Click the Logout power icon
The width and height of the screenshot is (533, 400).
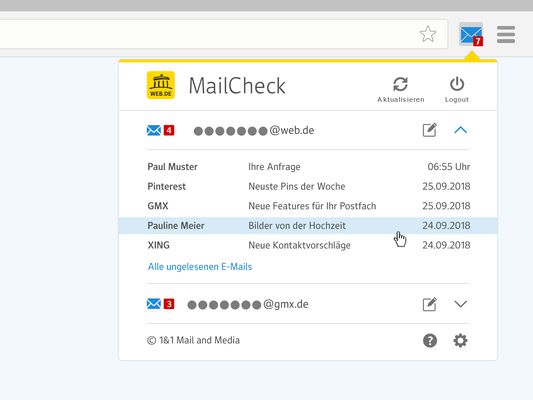[457, 84]
